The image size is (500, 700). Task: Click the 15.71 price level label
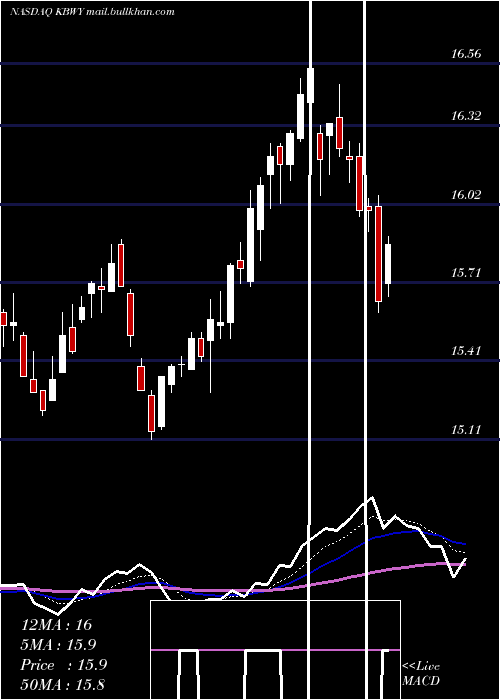pos(466,272)
